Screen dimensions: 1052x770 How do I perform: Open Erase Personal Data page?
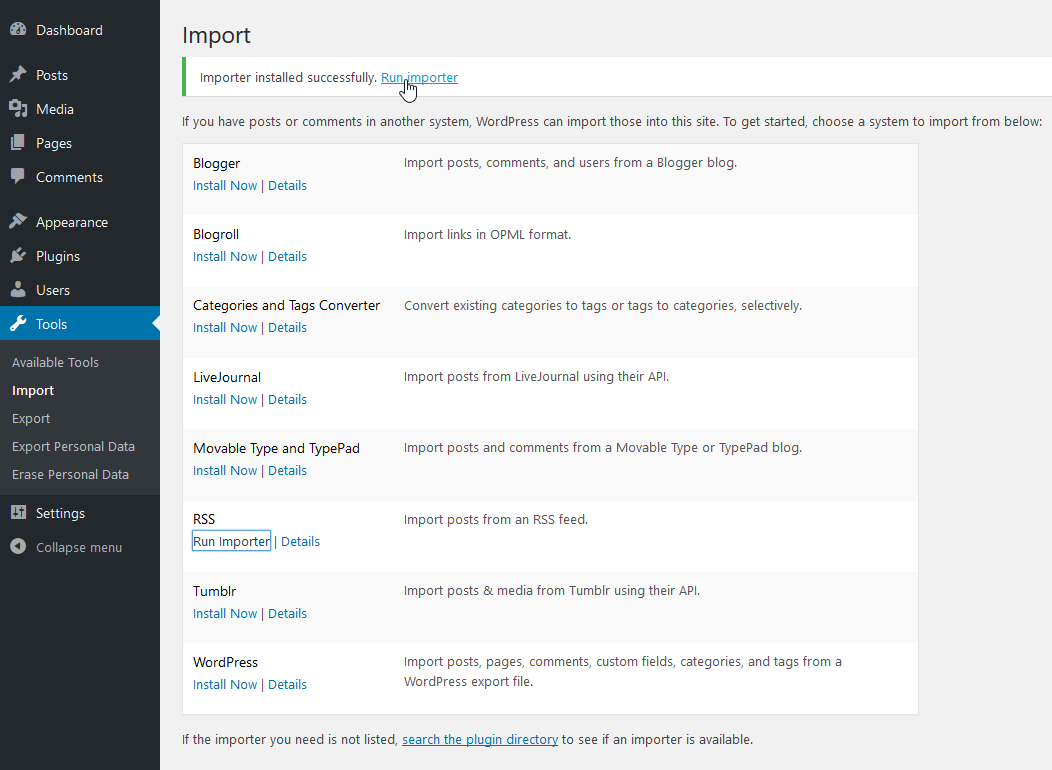pos(70,474)
